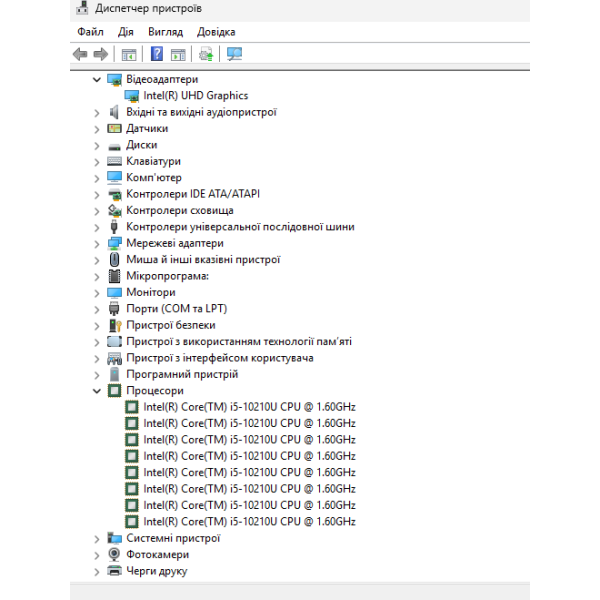This screenshot has height=600, width=600.
Task: Show or hide the action pane icon
Action: pyautogui.click(x=178, y=54)
